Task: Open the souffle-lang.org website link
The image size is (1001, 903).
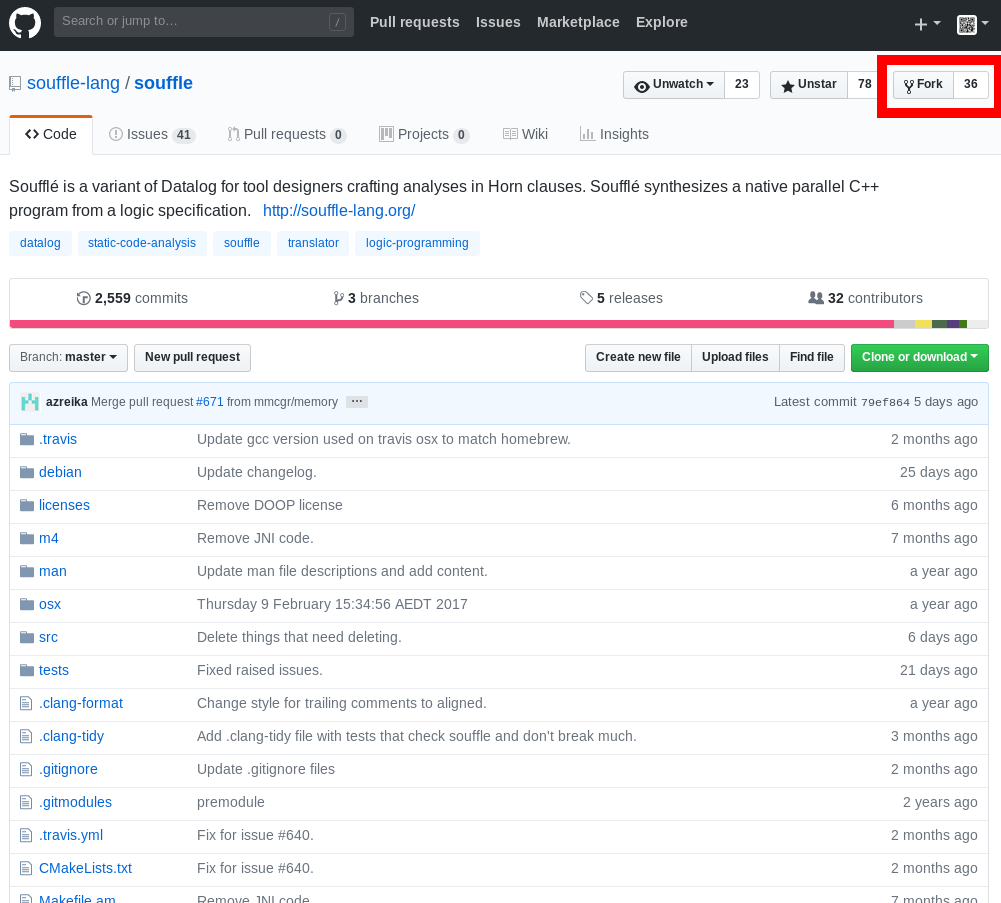Action: tap(339, 211)
